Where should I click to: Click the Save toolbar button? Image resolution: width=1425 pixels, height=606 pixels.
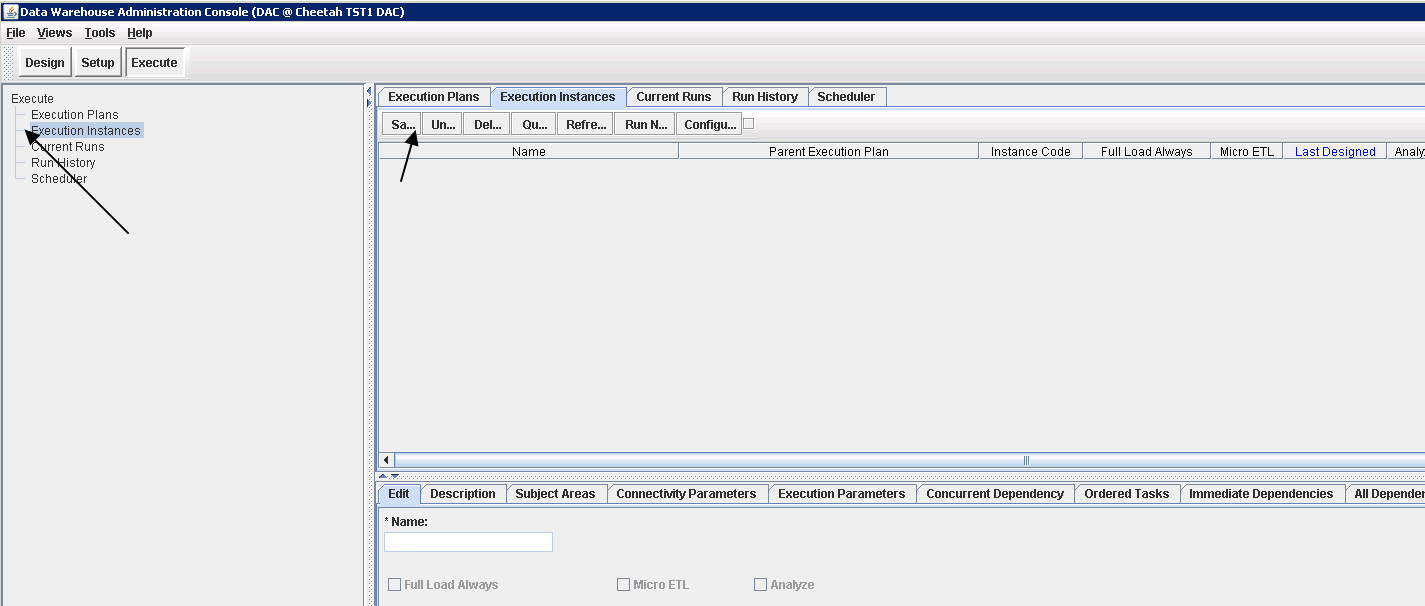(x=400, y=123)
